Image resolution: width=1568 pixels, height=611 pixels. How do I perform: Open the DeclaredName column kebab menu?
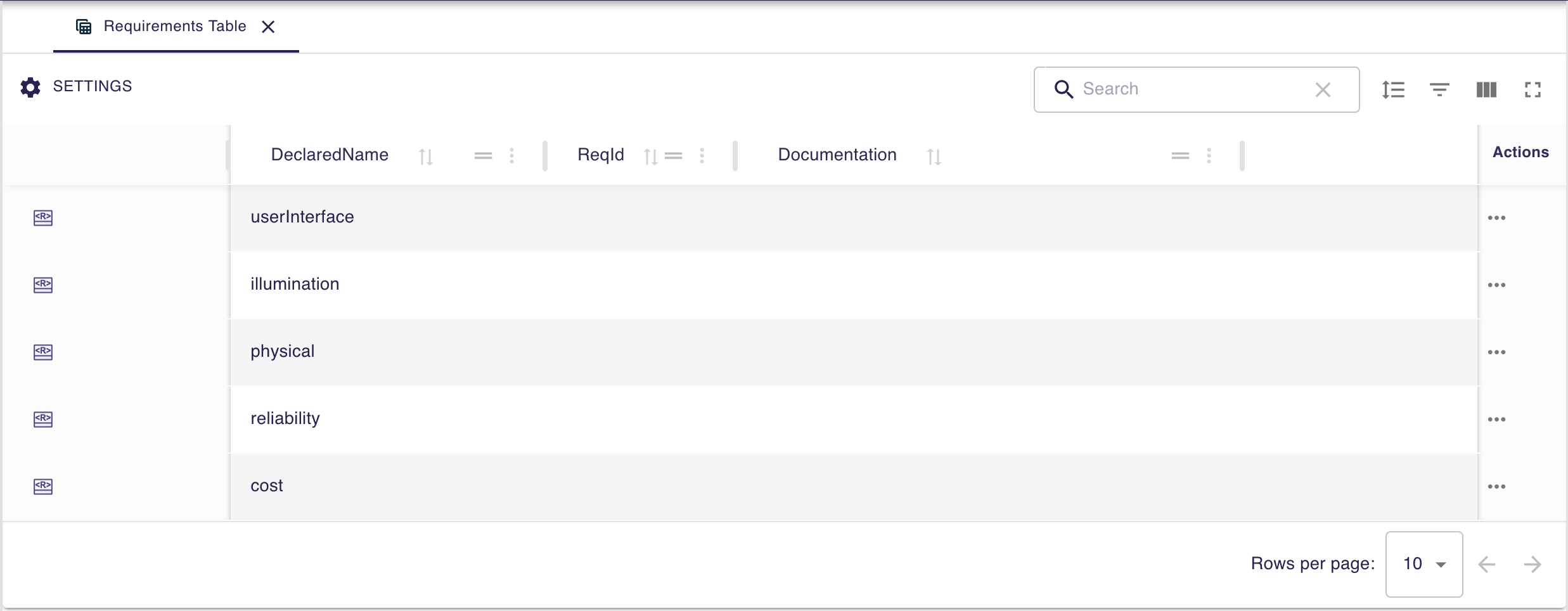512,156
